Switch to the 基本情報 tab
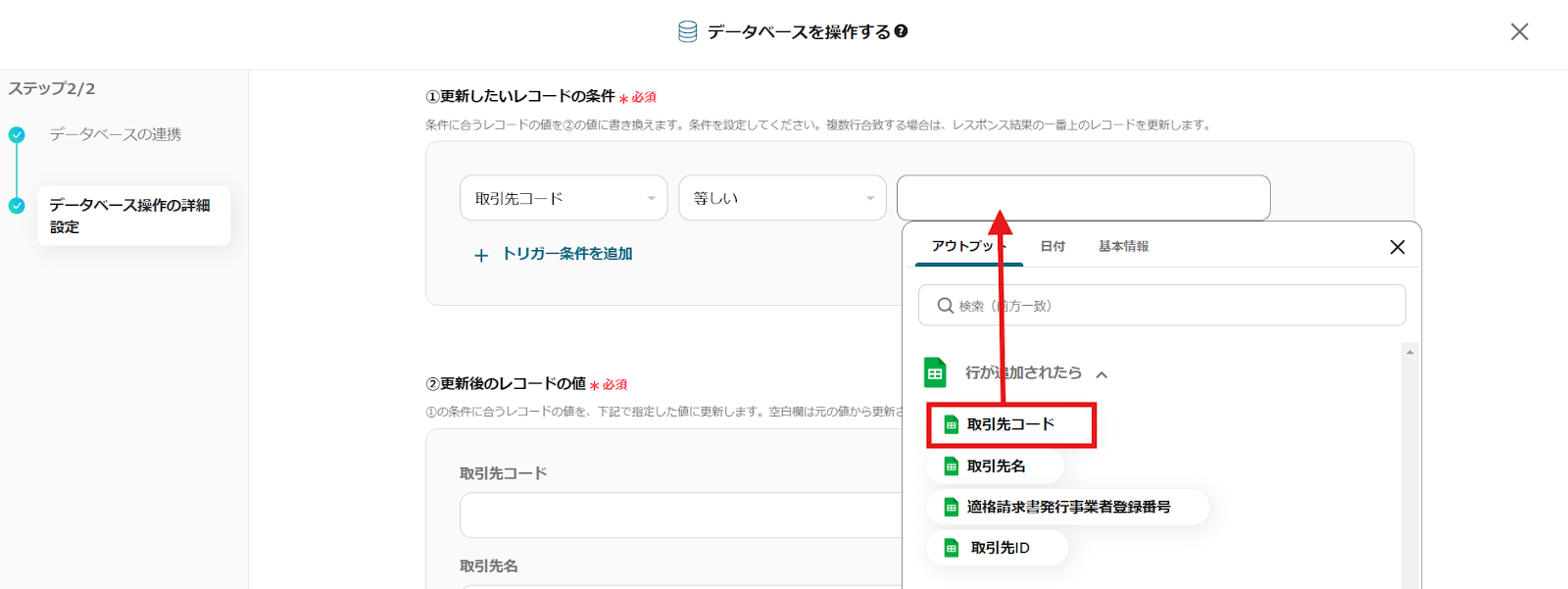 coord(1123,246)
